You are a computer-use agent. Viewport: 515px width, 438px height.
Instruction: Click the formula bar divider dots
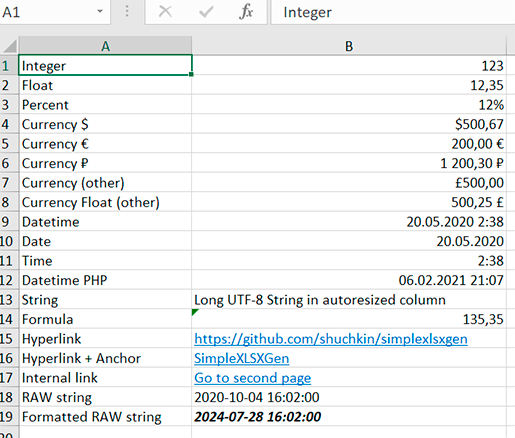pos(127,11)
